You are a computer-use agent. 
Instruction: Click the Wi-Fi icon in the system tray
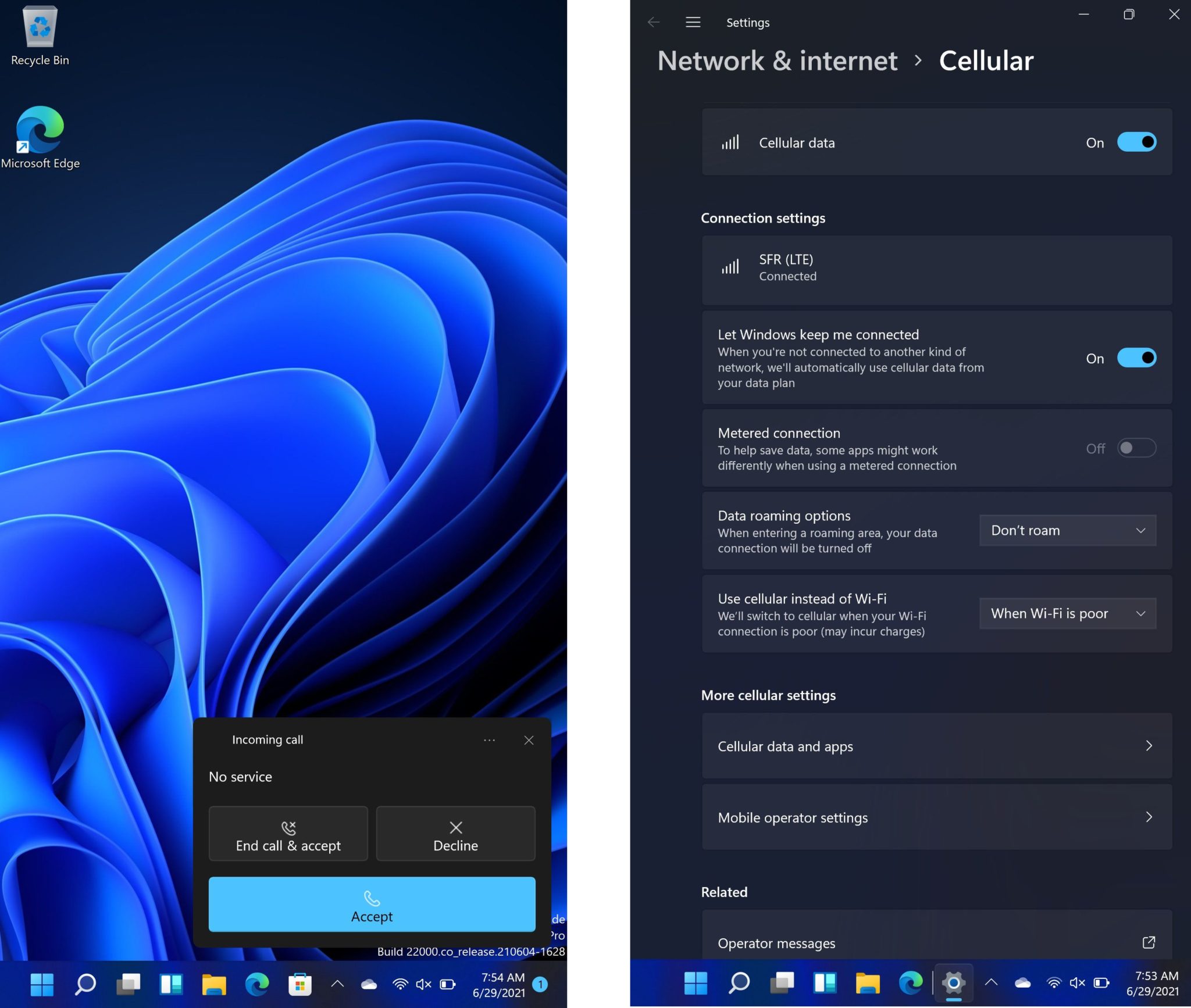tap(401, 984)
